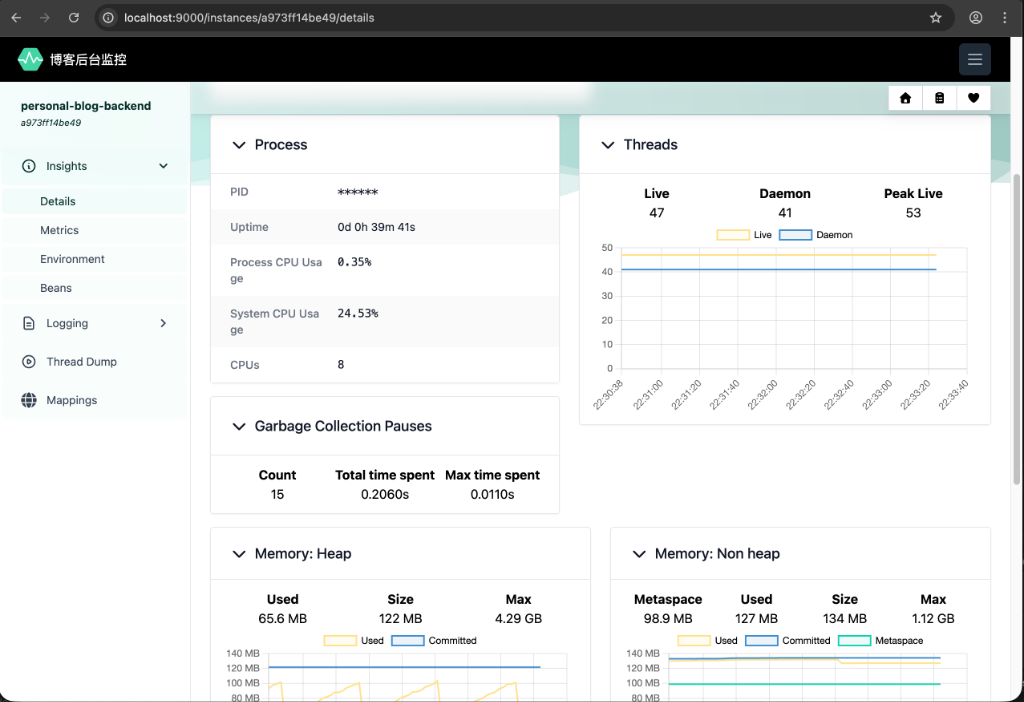The height and width of the screenshot is (702, 1024).
Task: Collapse the Process panel
Action: pos(239,145)
